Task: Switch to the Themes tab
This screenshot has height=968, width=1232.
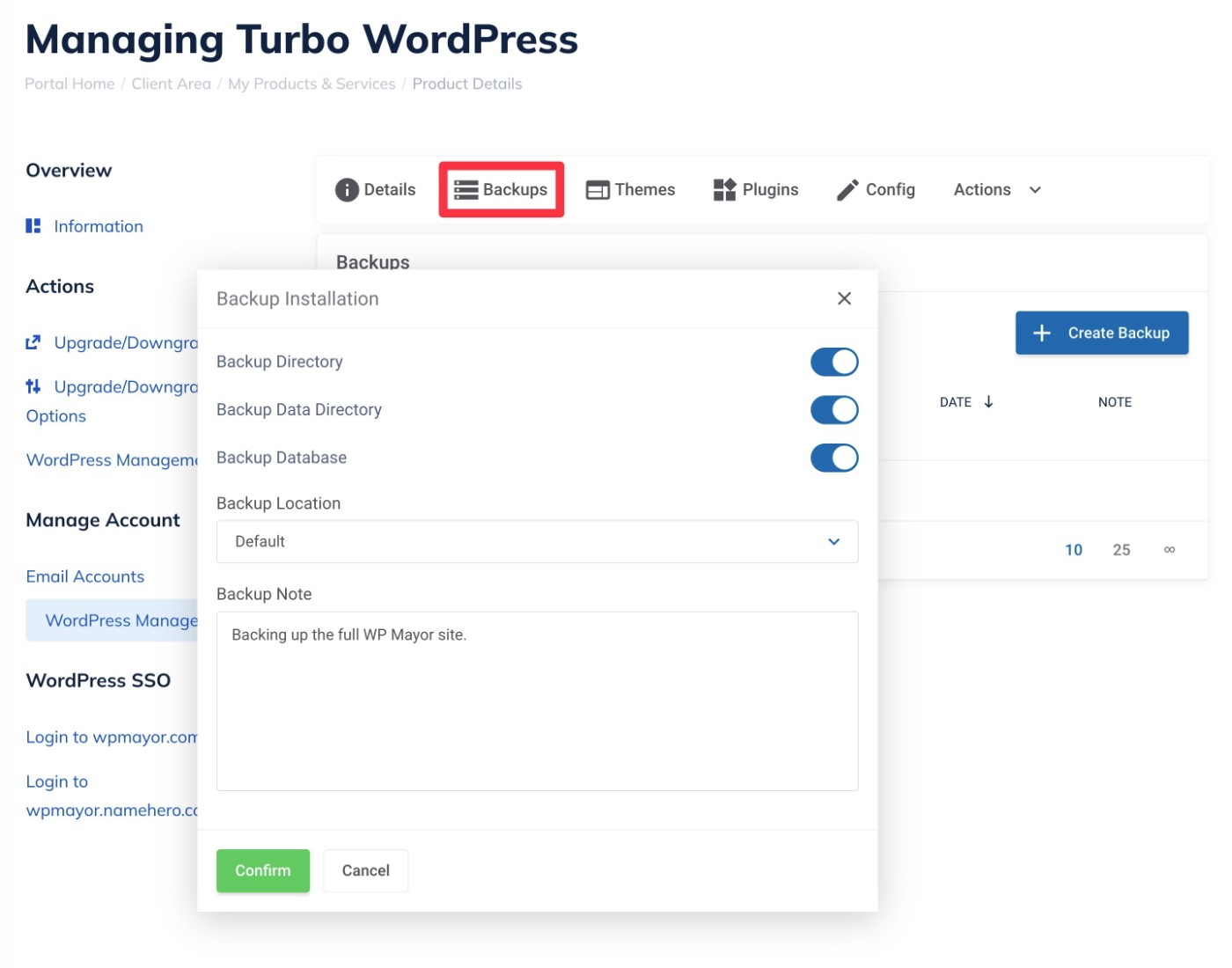Action: pyautogui.click(x=631, y=190)
